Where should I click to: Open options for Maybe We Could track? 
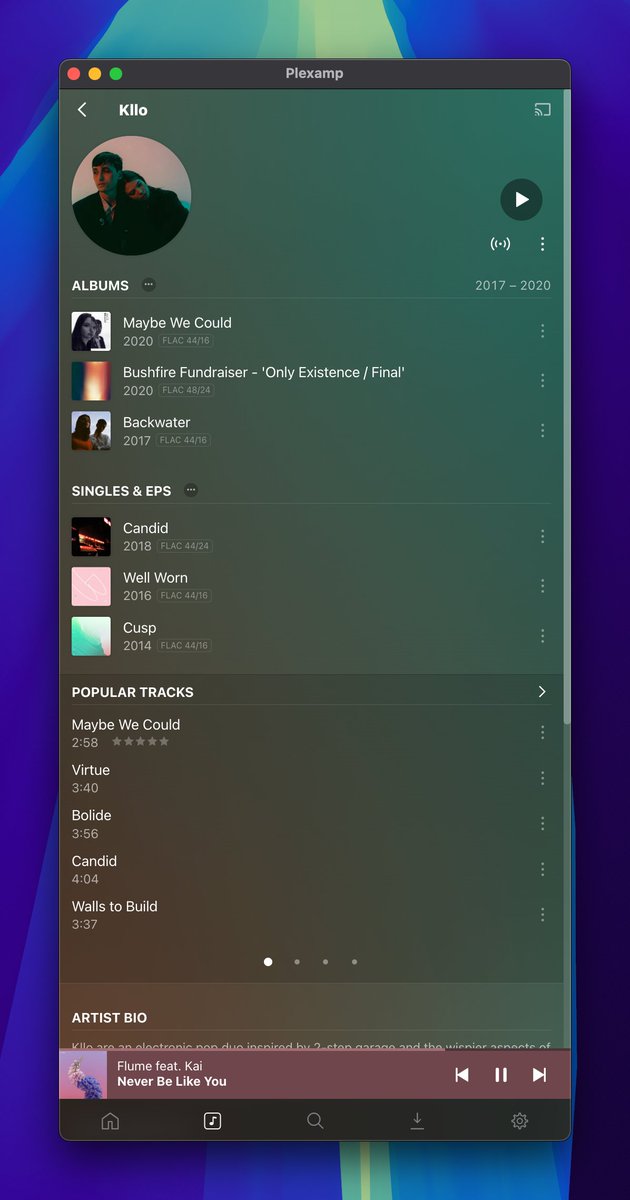(542, 733)
